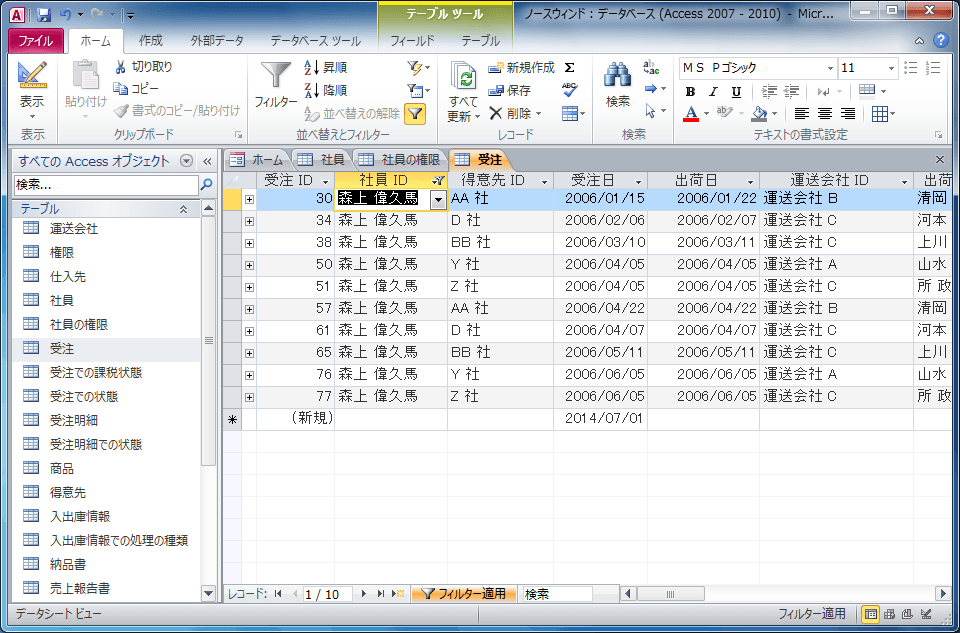Click the horizontal scrollbar thumb
Screen dimensions: 960x633
pos(670,594)
